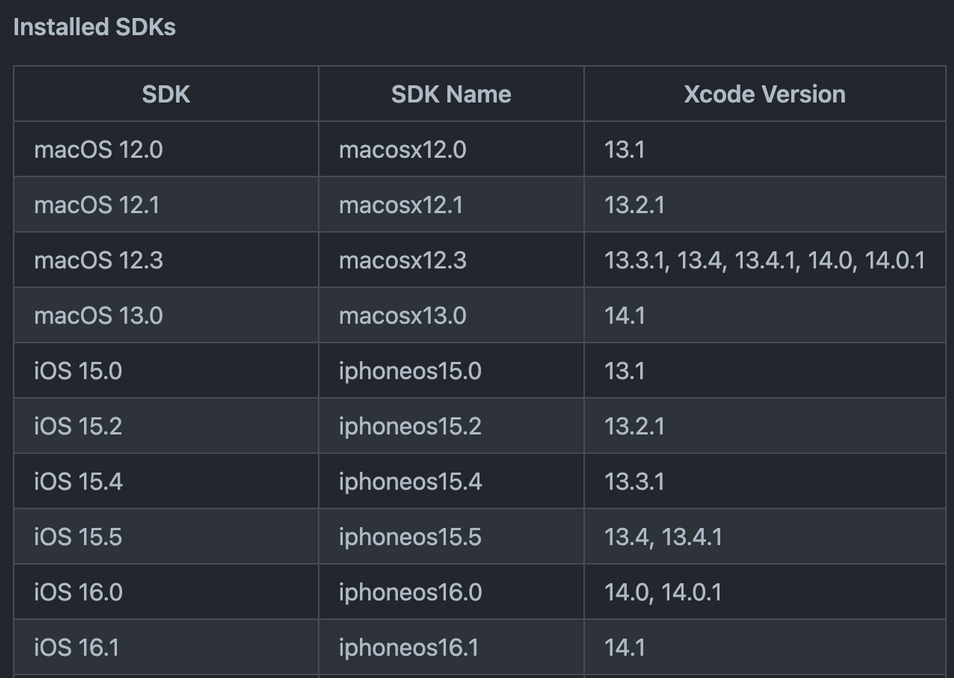Screen dimensions: 954x682
Task: Click the 'SDK Name' column header
Action: click(x=451, y=94)
